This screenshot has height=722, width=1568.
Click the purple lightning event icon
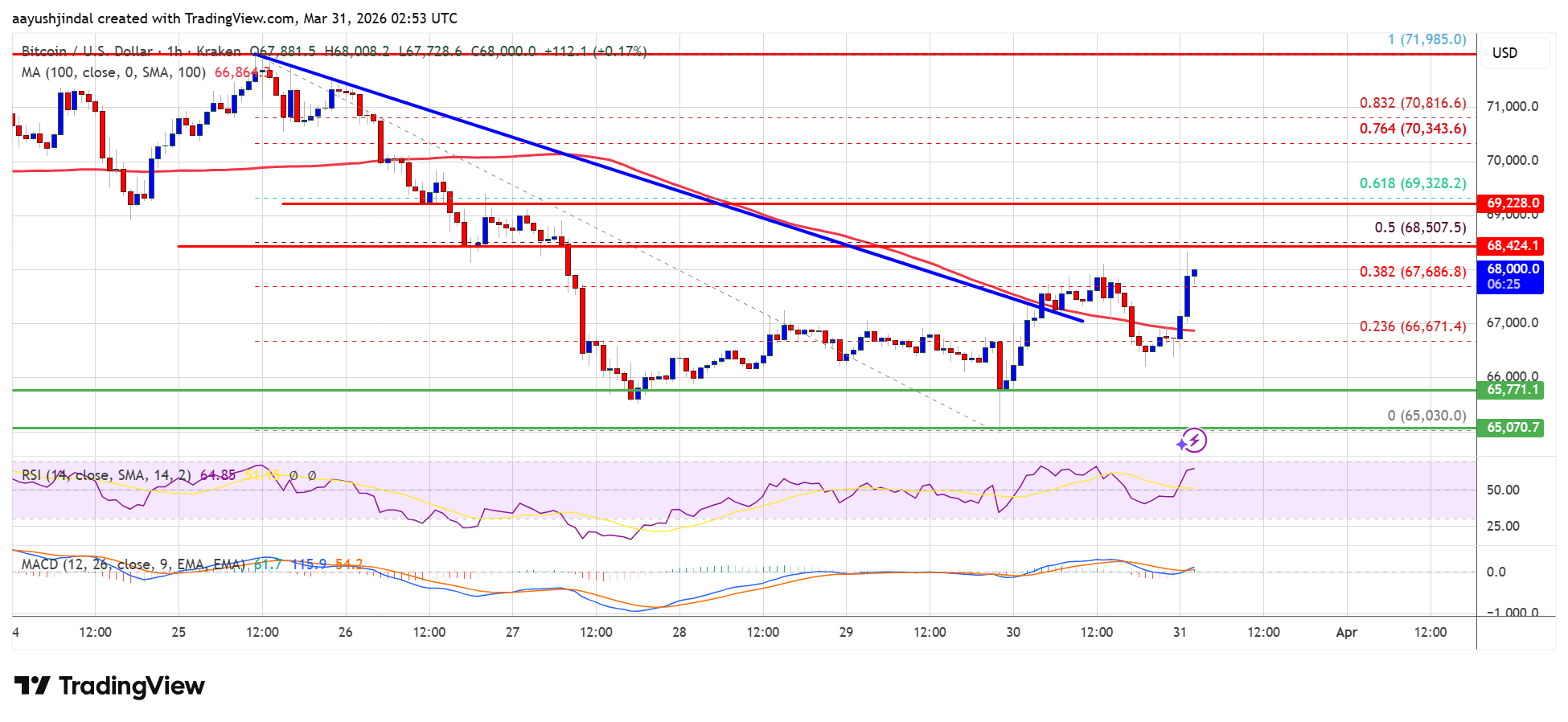point(1195,440)
